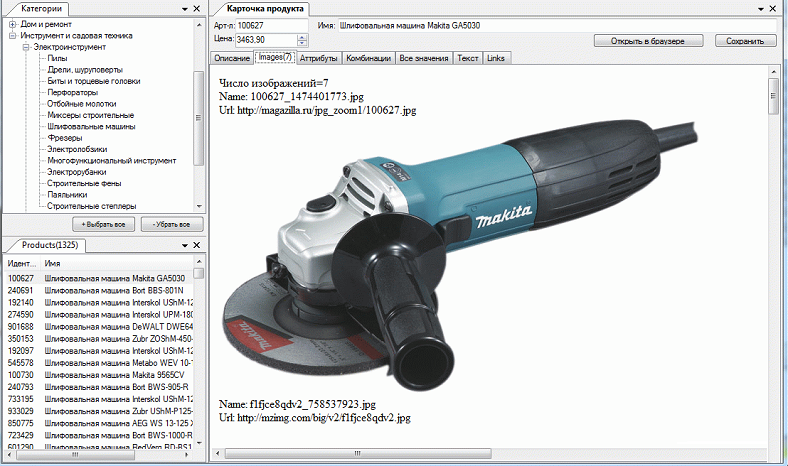Image resolution: width=788 pixels, height=466 pixels.
Task: Focus the Имя product name field
Action: click(557, 25)
